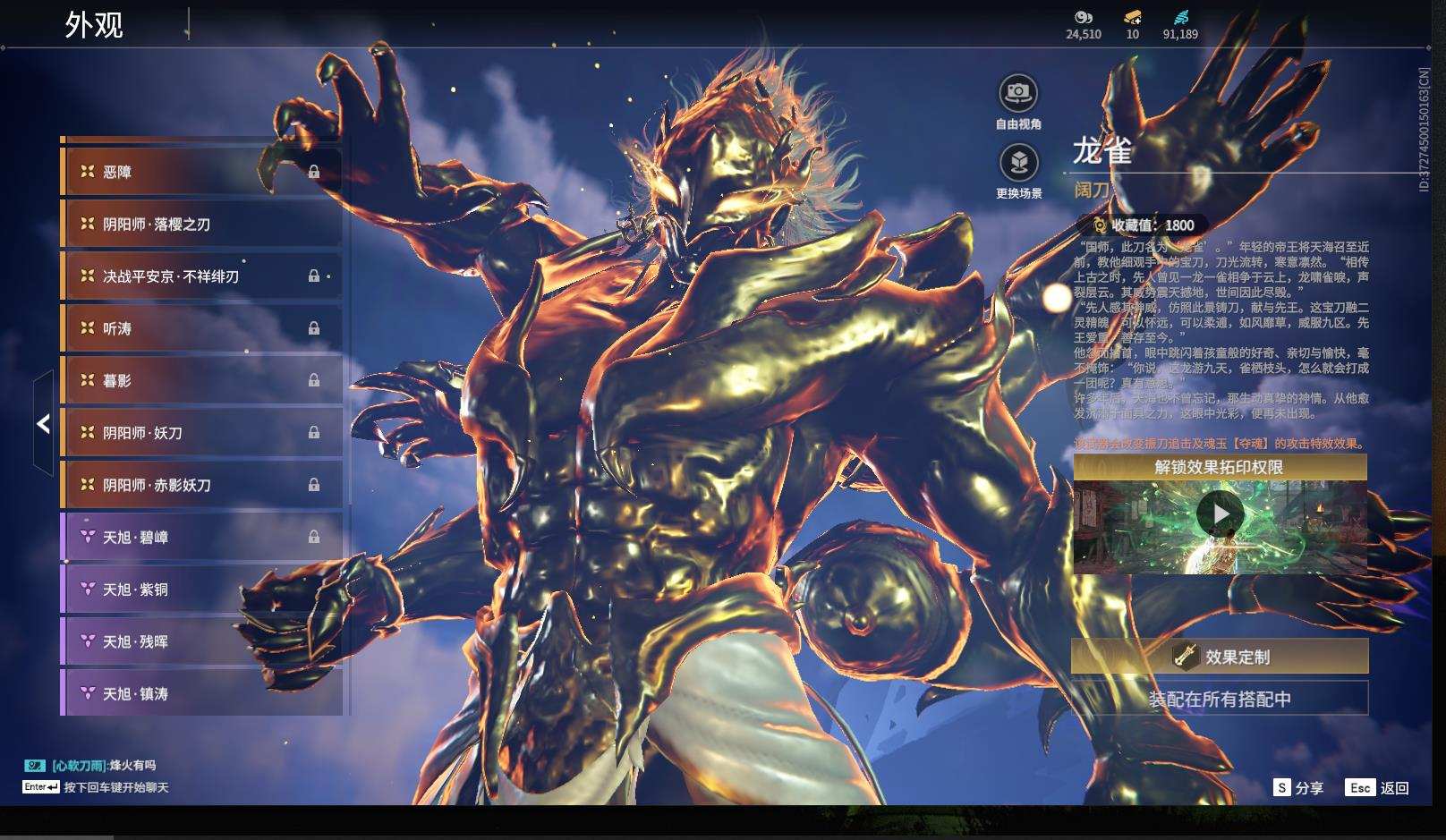Screen dimensions: 1446x840
Task: Choose the 天旭·碧嶂 skin entry
Action: 201,537
